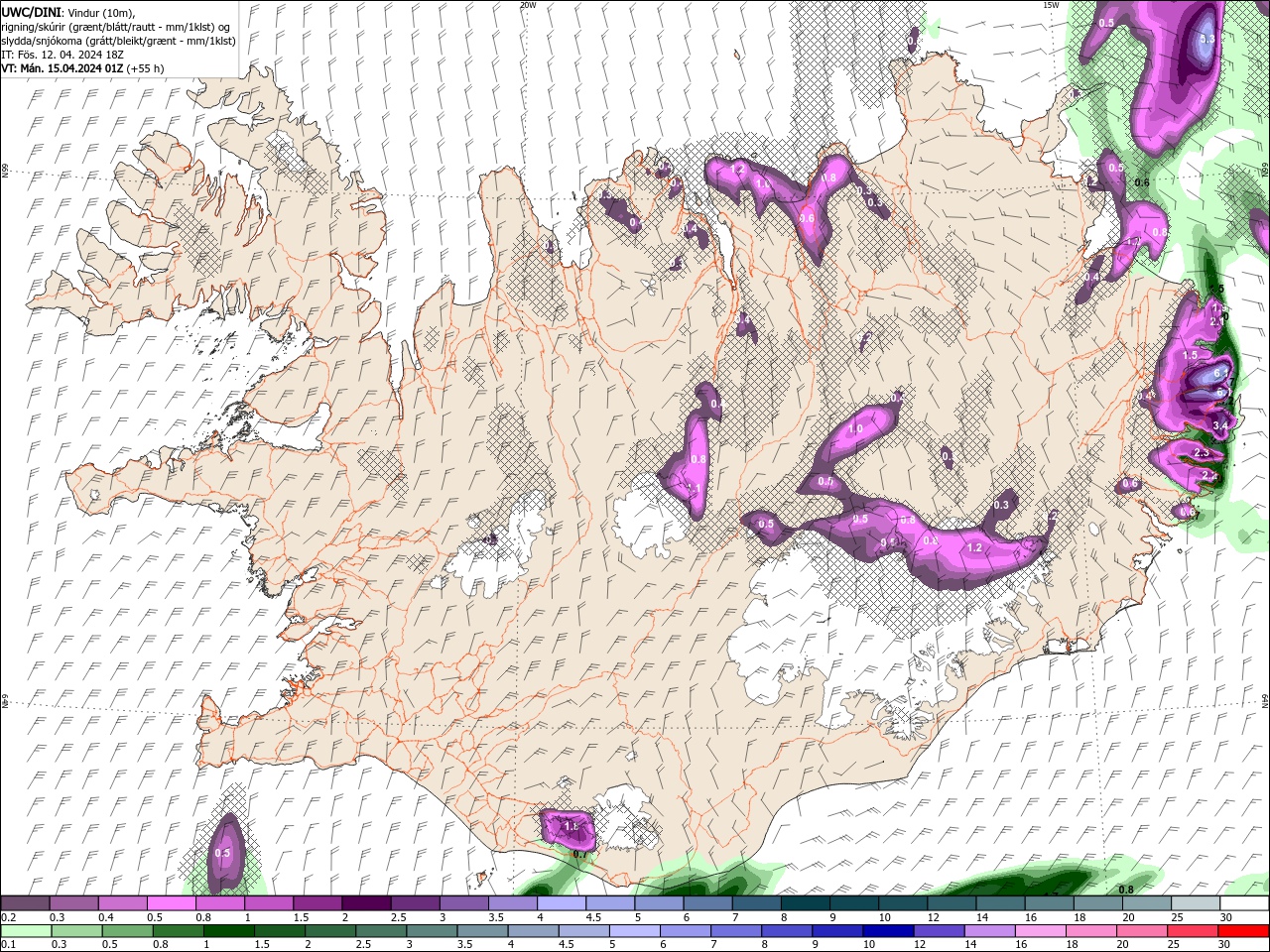Click the 1.8 value near the southern glacier
This screenshot has width=1270, height=952.
(571, 826)
